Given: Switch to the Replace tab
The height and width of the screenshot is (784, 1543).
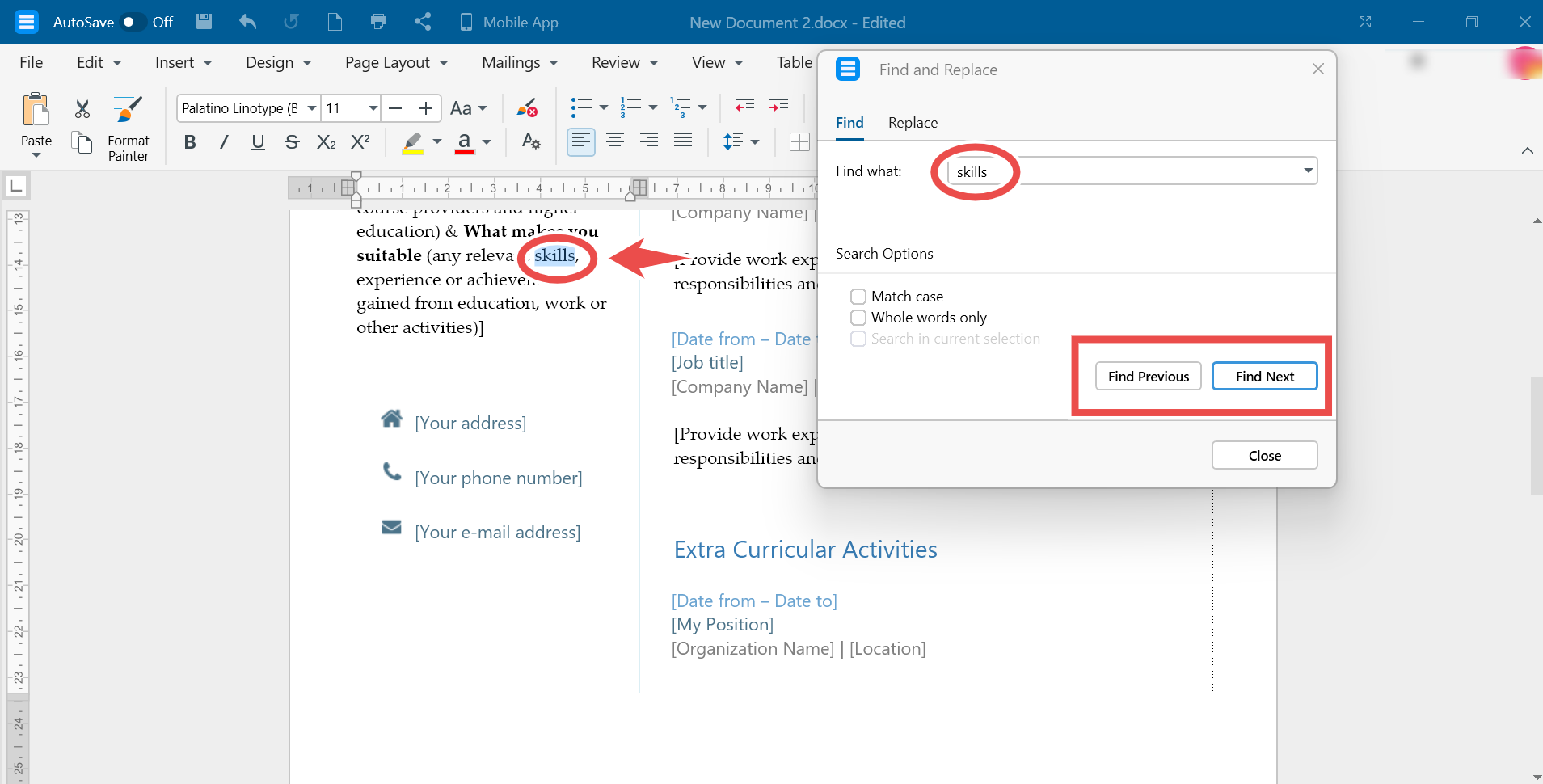Looking at the screenshot, I should tap(913, 123).
